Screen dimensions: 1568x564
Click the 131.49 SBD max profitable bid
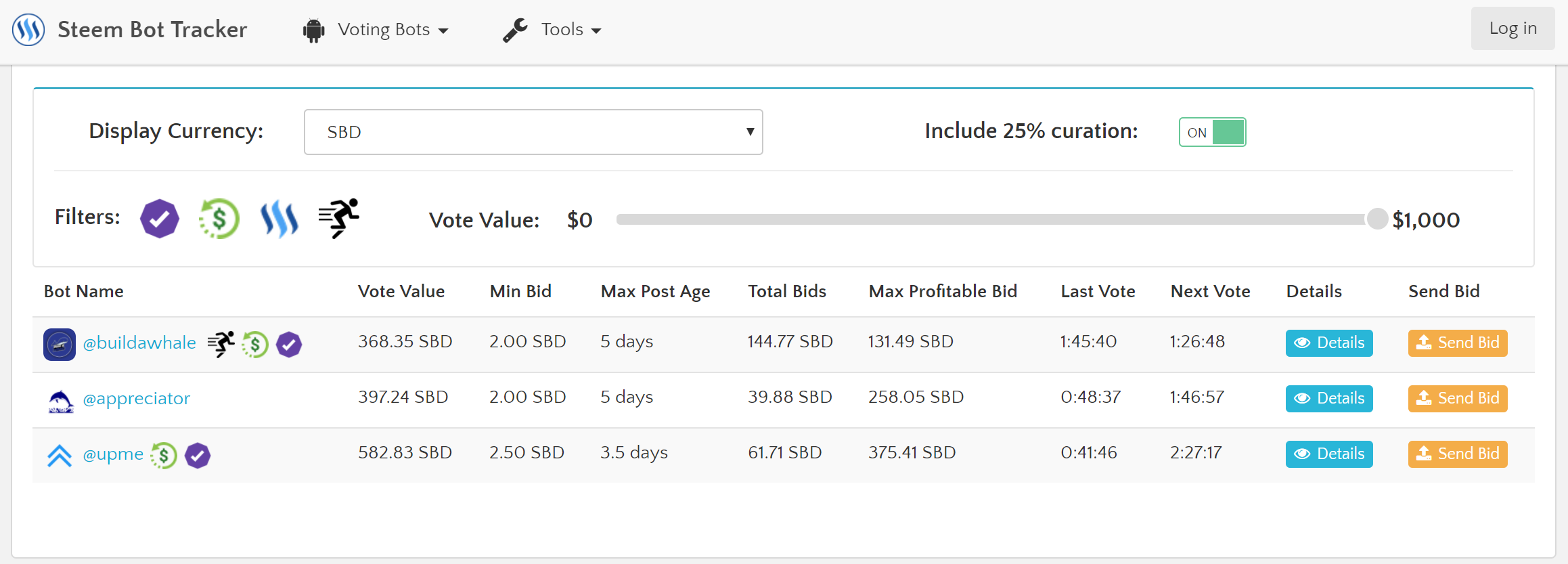[911, 342]
